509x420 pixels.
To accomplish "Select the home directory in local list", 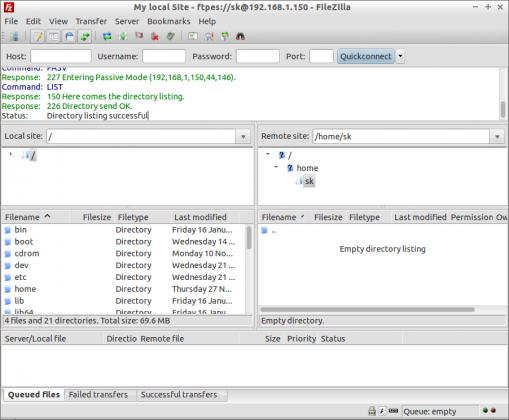I will click(124, 289).
